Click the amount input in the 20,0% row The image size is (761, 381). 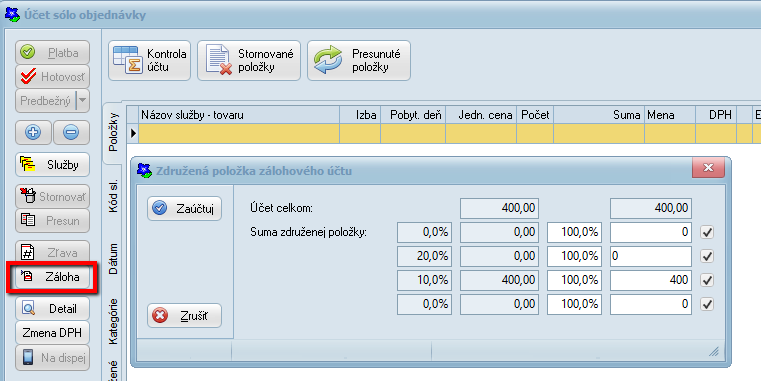point(651,256)
